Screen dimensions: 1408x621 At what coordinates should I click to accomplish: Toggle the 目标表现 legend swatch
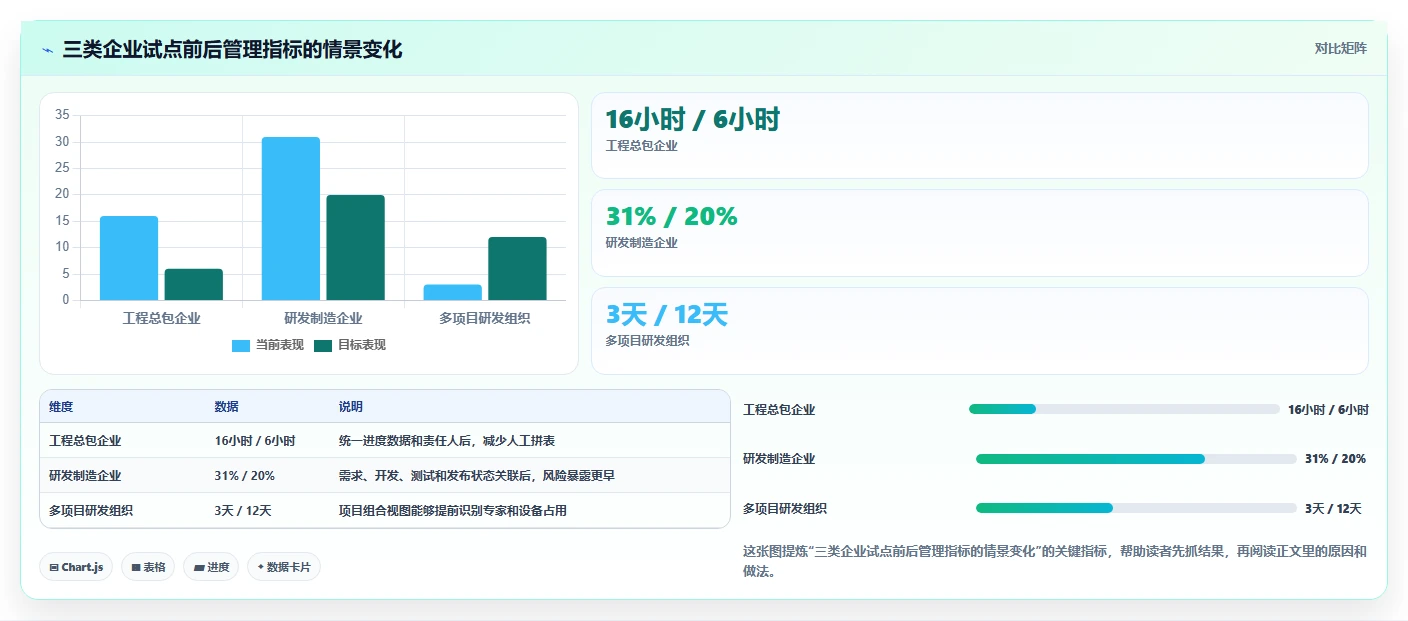[x=323, y=345]
